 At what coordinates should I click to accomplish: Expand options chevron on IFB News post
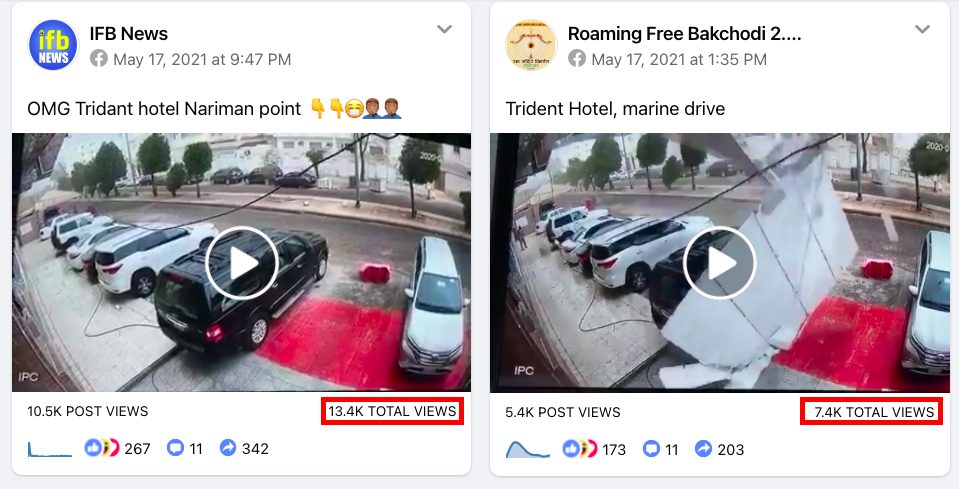tap(445, 29)
